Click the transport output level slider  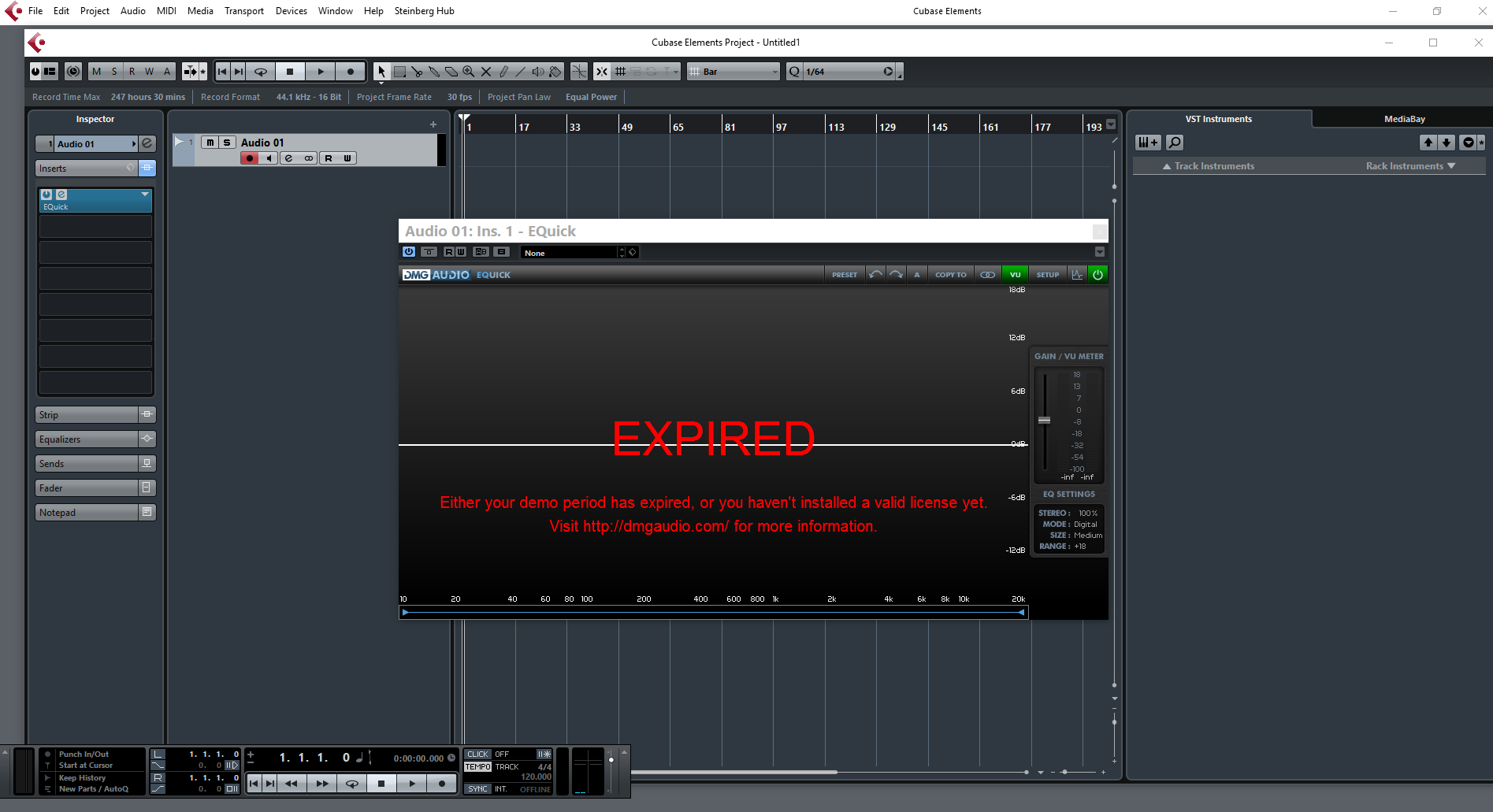click(x=611, y=760)
